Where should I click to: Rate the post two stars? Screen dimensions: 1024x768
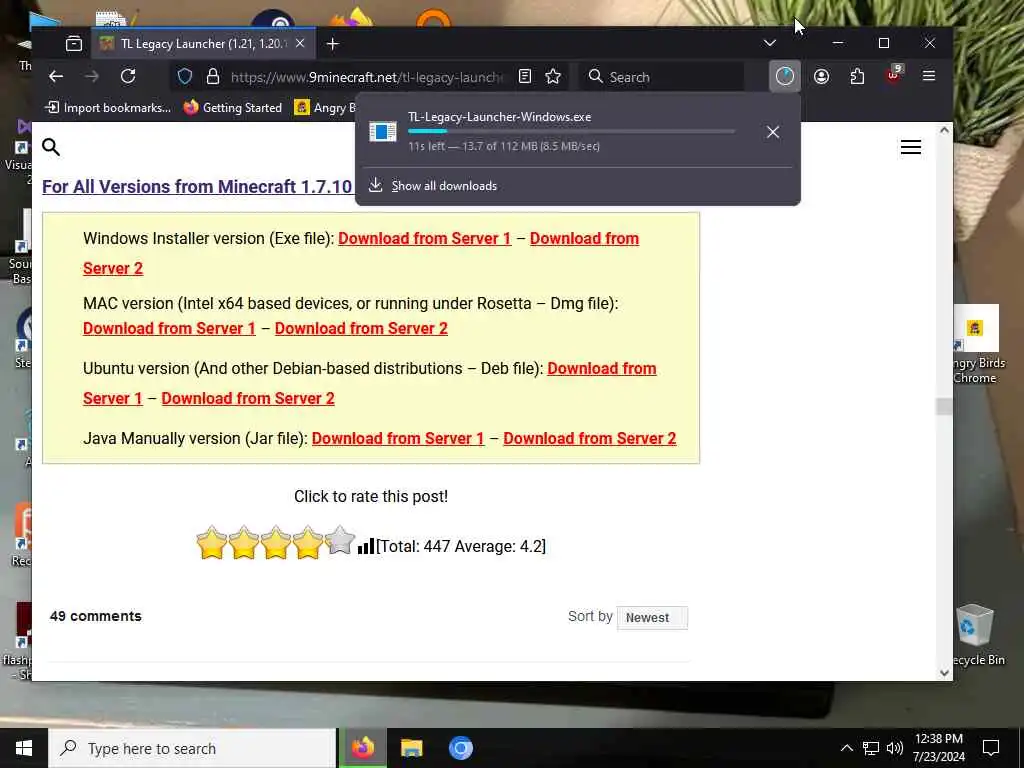(244, 543)
